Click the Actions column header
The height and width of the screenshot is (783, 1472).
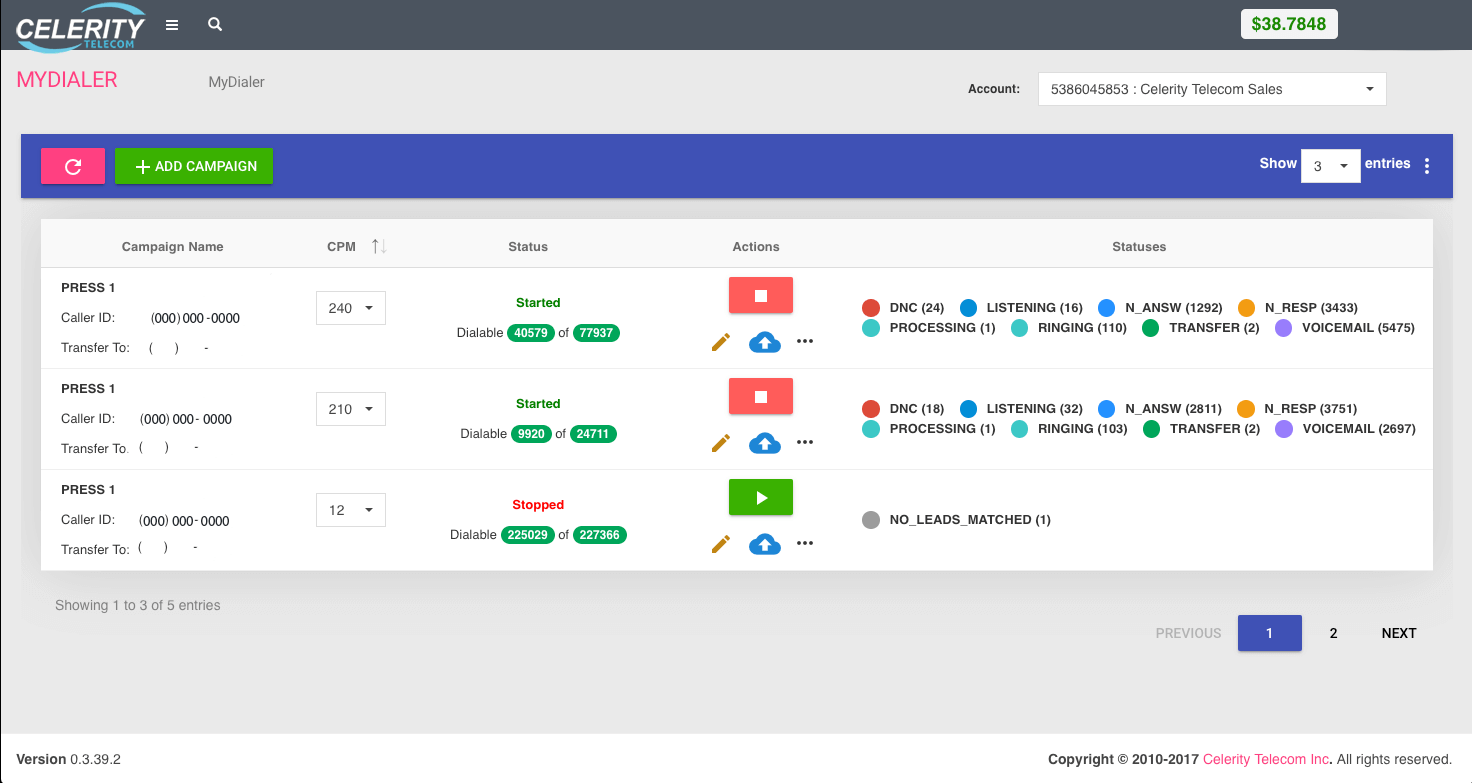[x=756, y=247]
